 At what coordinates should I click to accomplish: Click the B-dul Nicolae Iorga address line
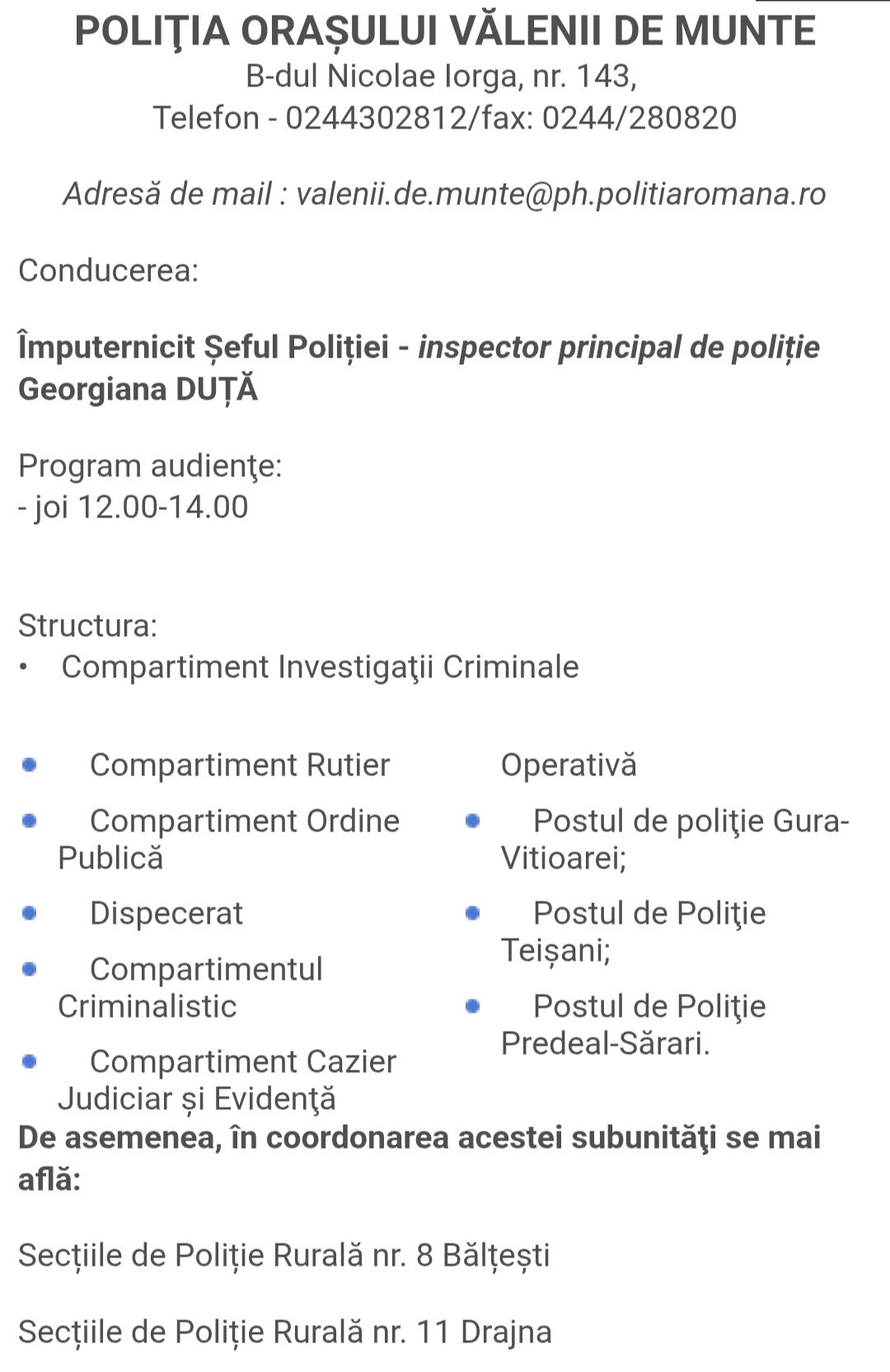(x=442, y=76)
